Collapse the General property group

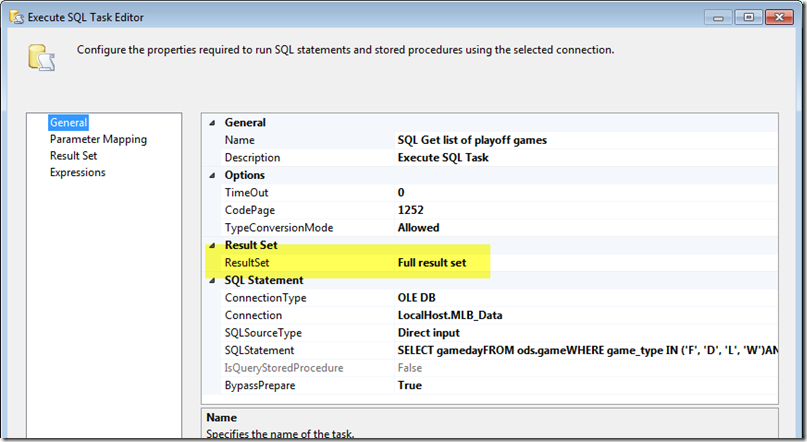[x=211, y=123]
